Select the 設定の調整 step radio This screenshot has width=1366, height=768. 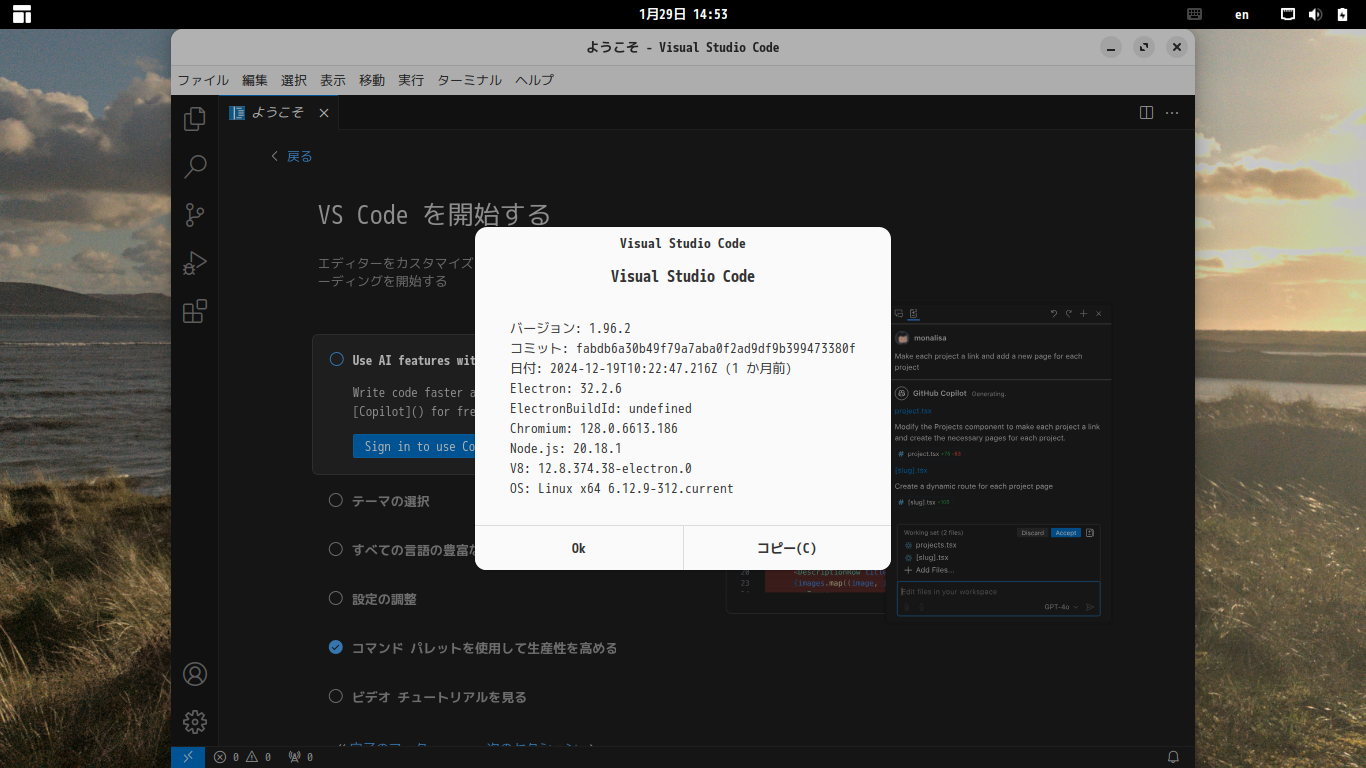point(336,598)
